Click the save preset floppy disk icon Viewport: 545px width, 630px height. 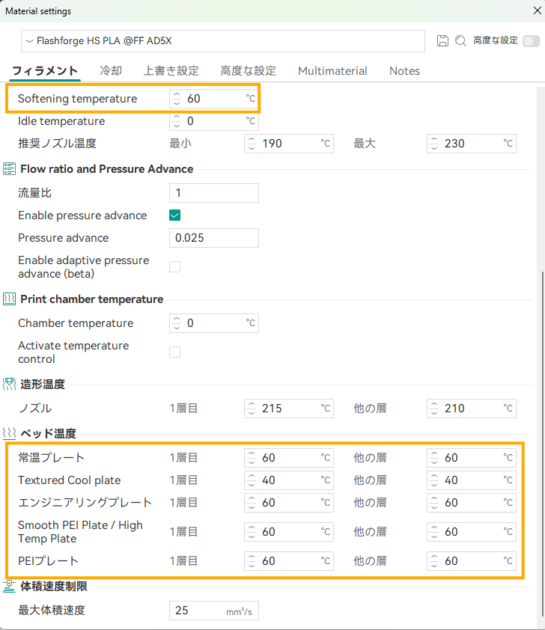[443, 41]
